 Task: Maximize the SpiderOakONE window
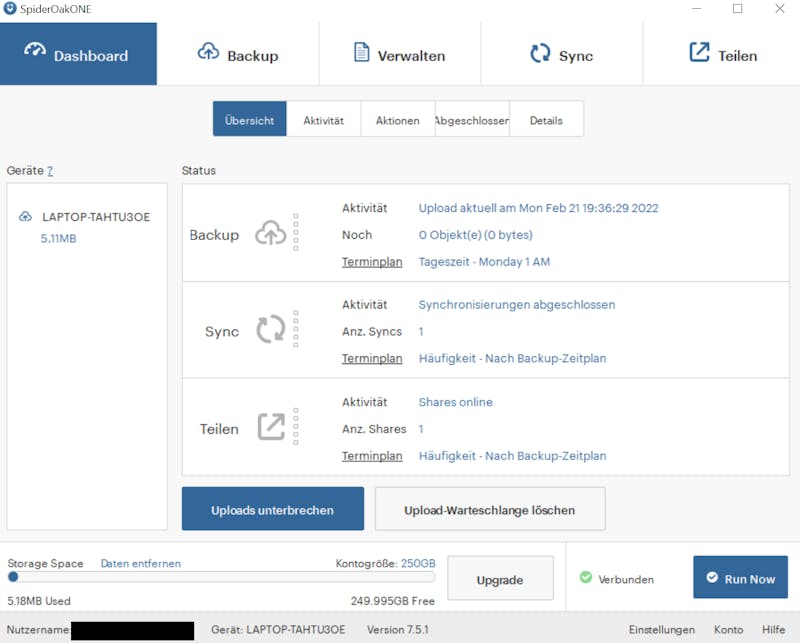(x=738, y=9)
